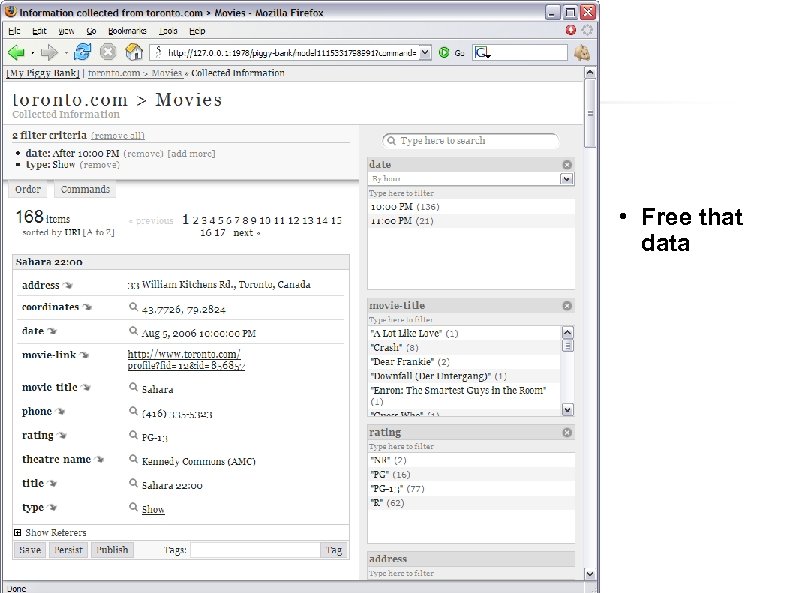Screen dimensions: 791x593
Task: Expand Show Referers section
Action: [18, 532]
